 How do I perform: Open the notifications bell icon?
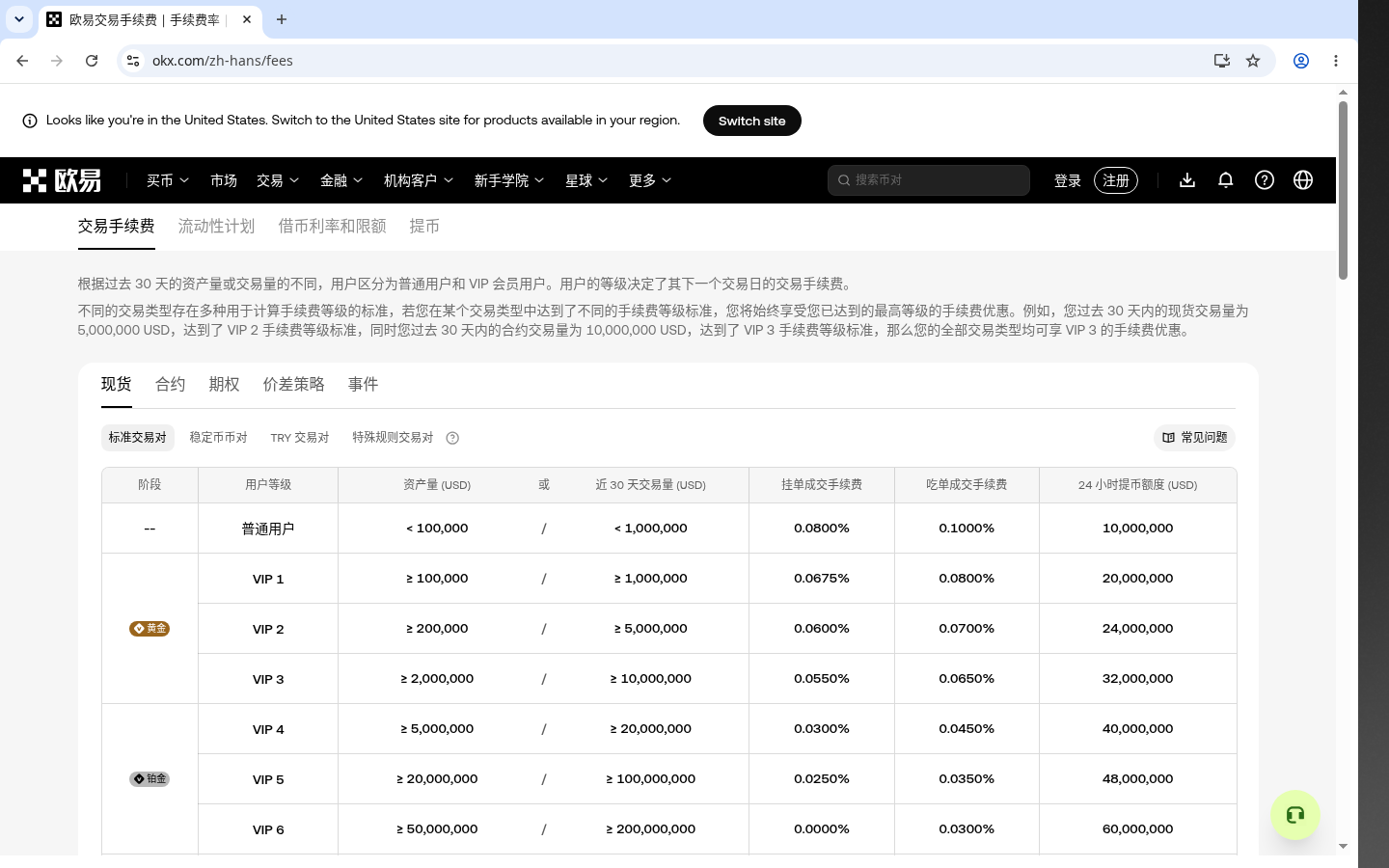pyautogui.click(x=1226, y=180)
